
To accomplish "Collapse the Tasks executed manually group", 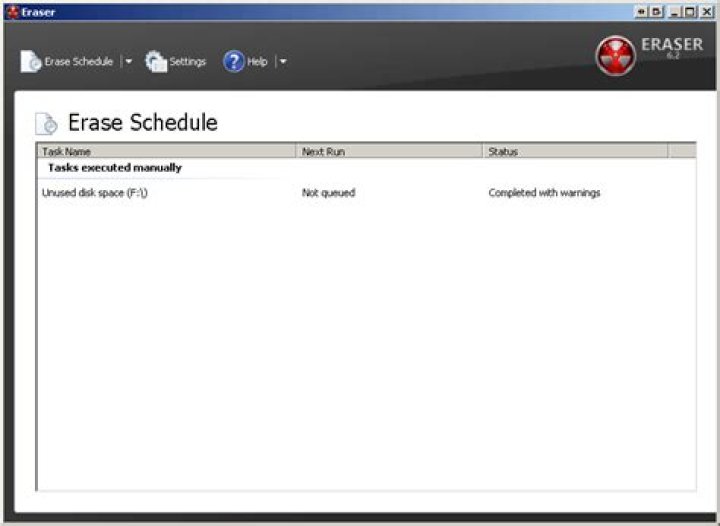I will [115, 168].
